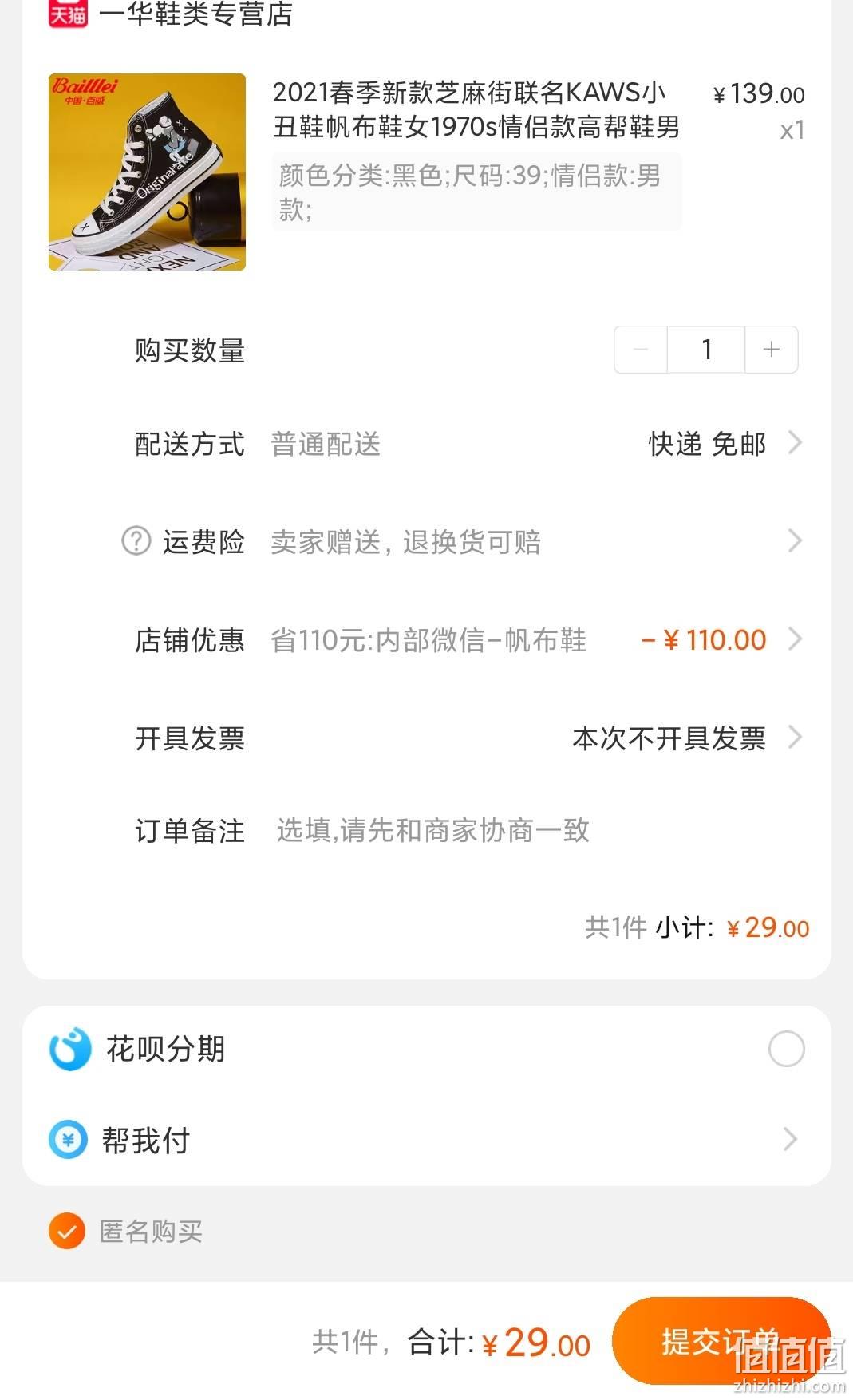853x1400 pixels.
Task: Submit order with 提交订单 button
Action: (x=721, y=1341)
